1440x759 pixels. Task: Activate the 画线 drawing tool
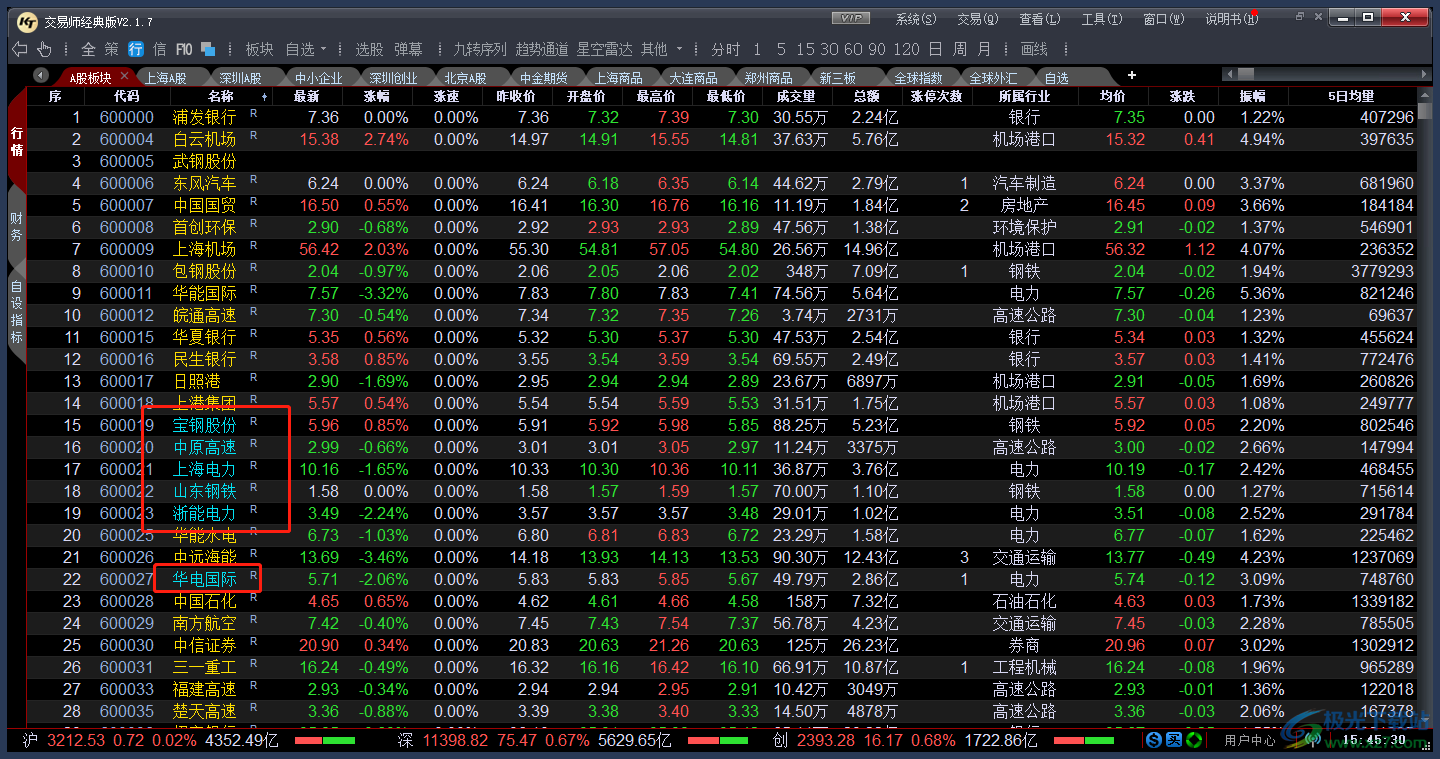tap(1034, 49)
